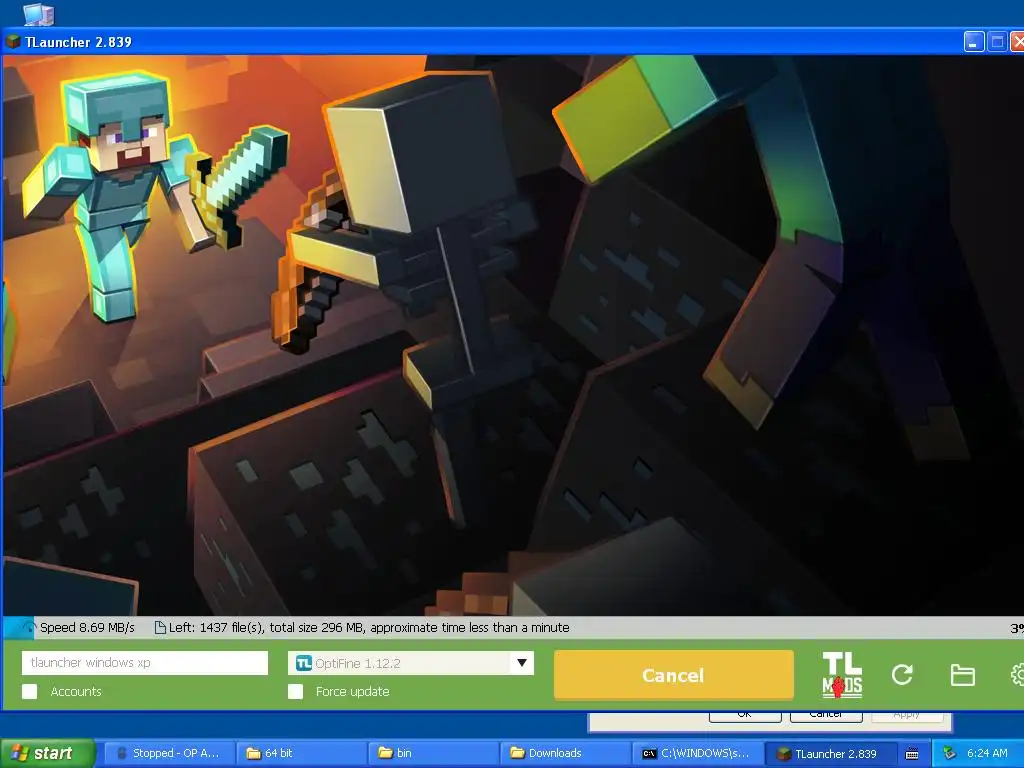Switch to the Downloads taskbar item

(x=566, y=753)
